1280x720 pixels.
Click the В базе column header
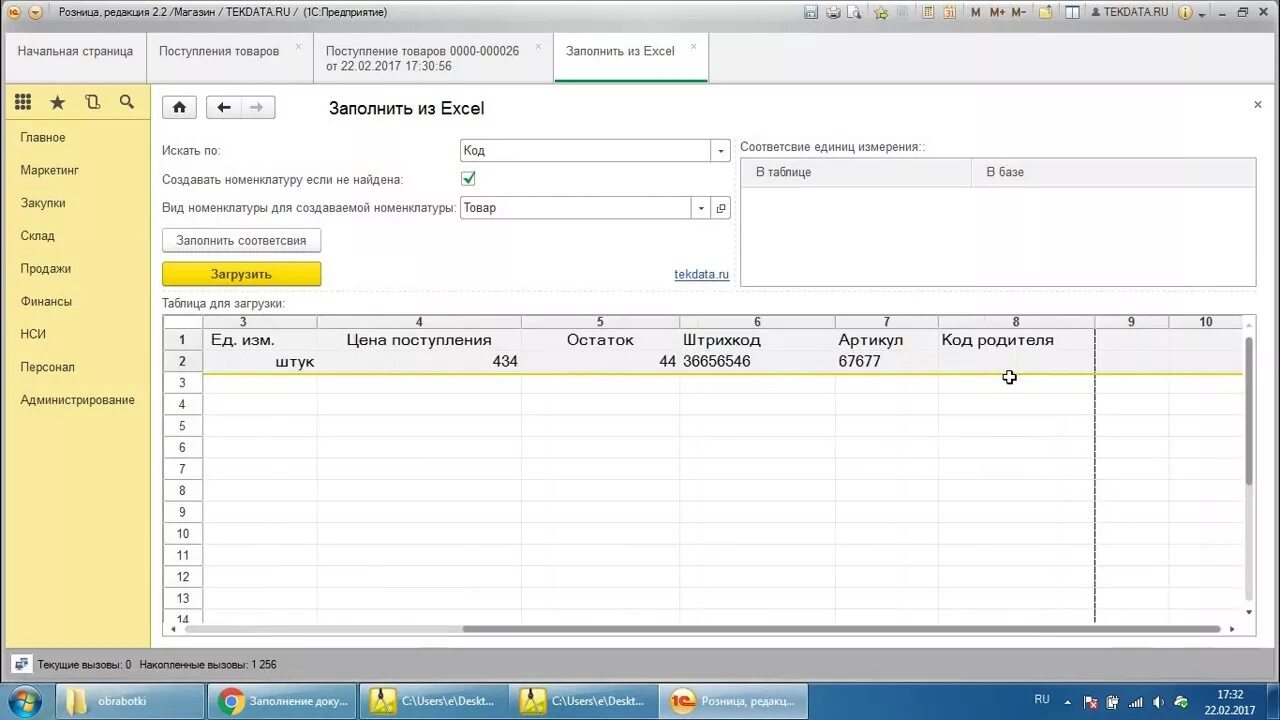pos(1113,172)
